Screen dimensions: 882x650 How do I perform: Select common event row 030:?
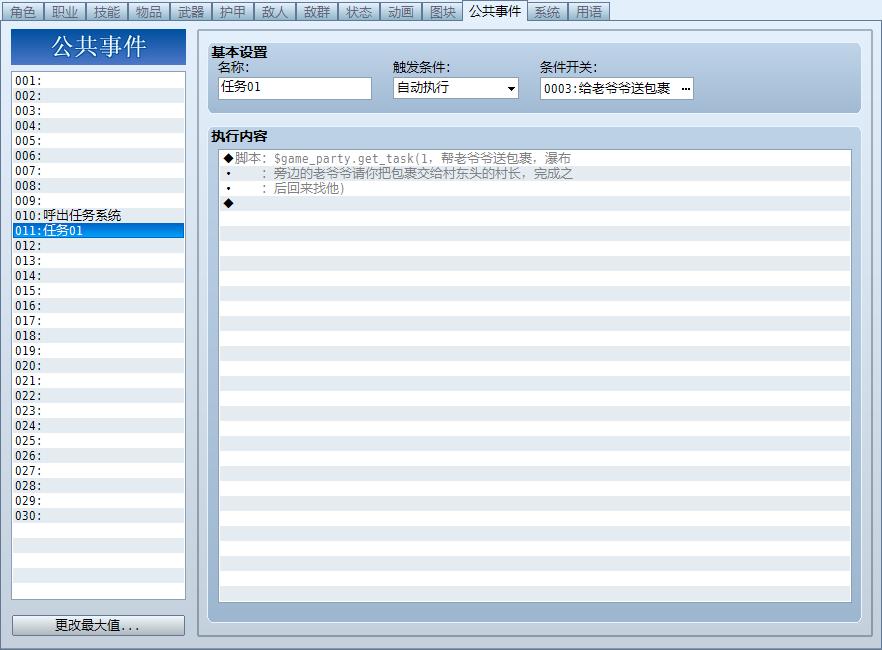pos(98,516)
